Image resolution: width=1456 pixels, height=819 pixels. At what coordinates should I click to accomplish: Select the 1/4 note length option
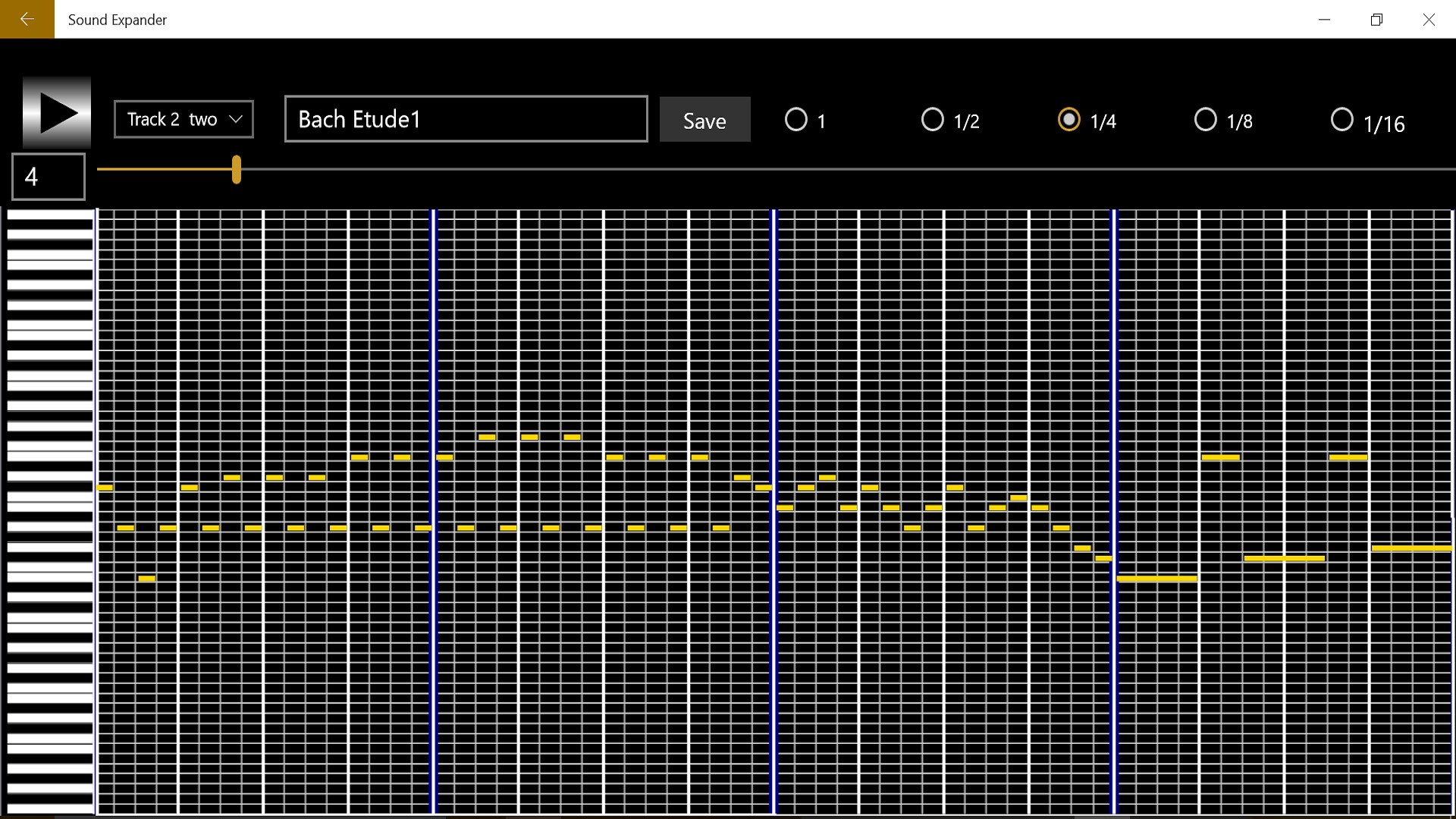(1068, 120)
